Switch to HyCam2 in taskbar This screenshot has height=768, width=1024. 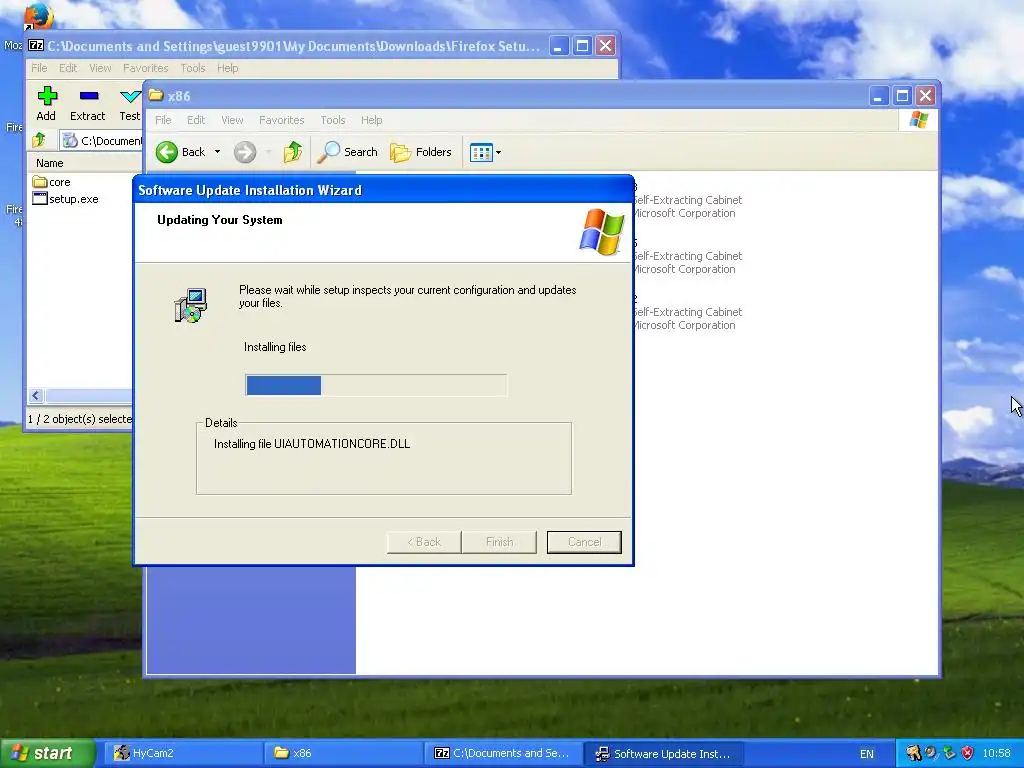tap(184, 753)
